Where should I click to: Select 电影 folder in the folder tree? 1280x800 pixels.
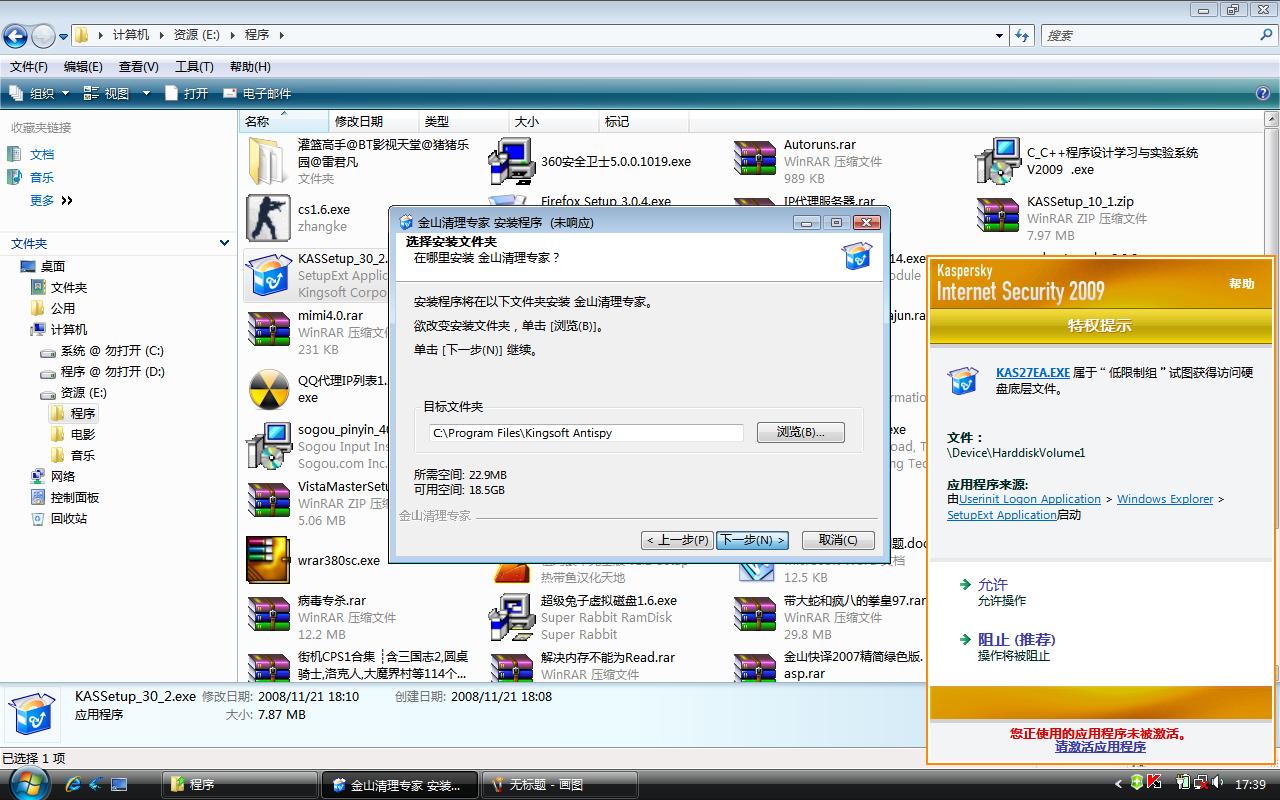83,435
